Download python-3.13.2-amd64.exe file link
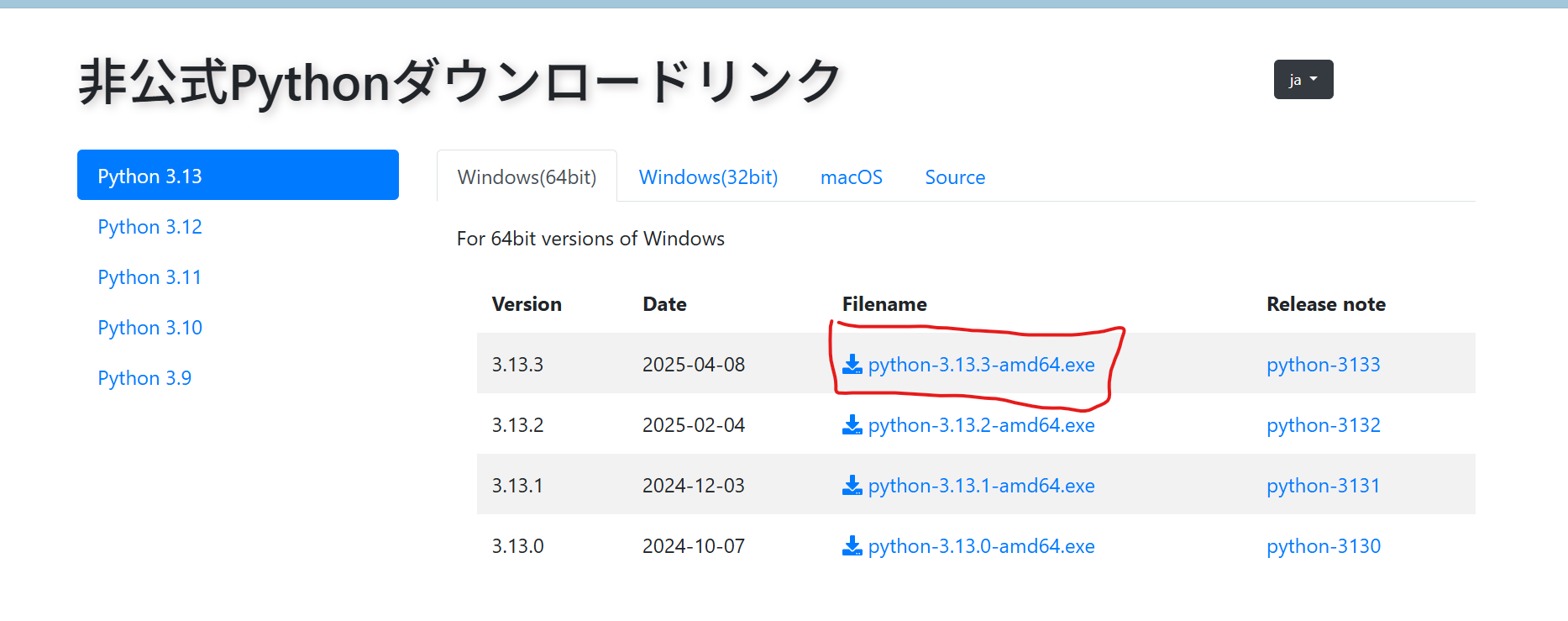 (981, 425)
